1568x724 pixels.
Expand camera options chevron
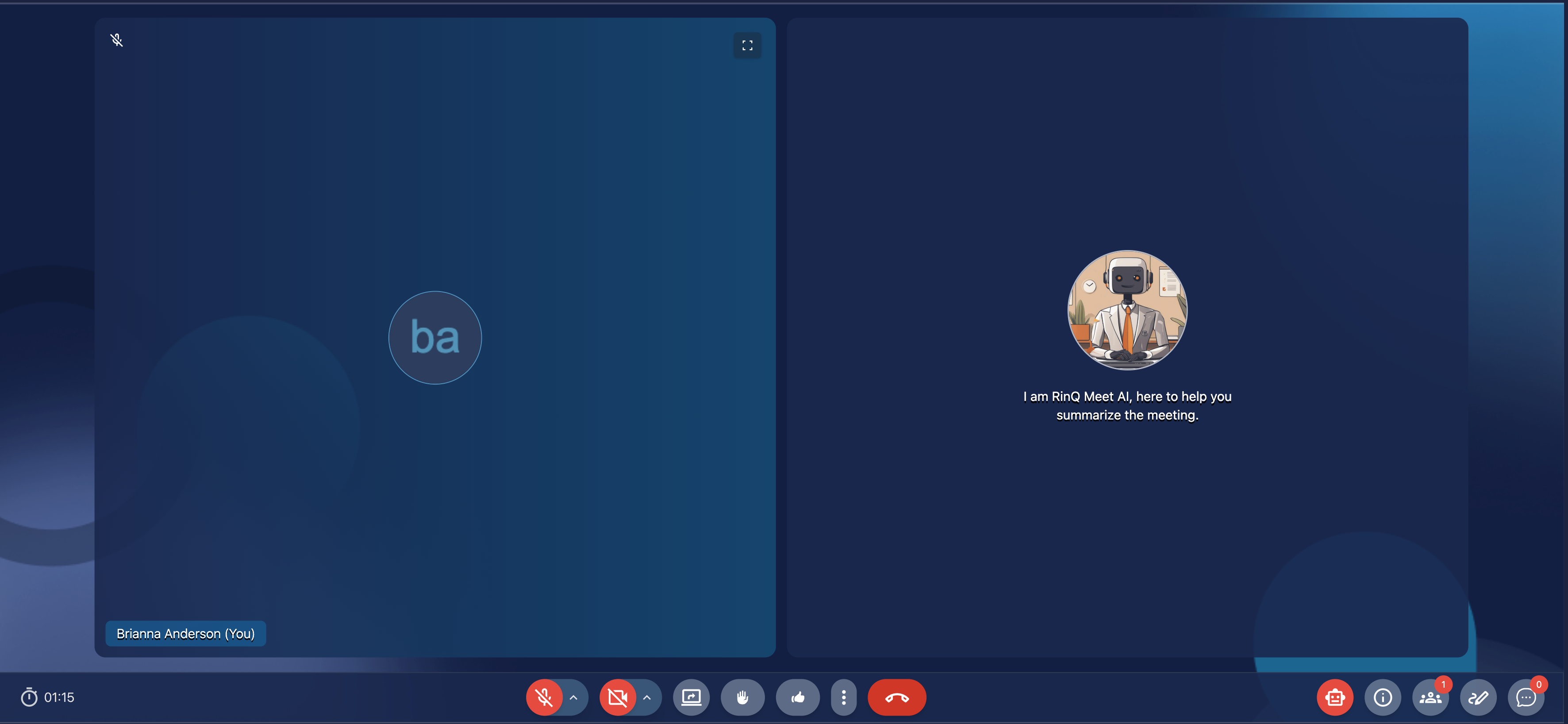pyautogui.click(x=647, y=697)
